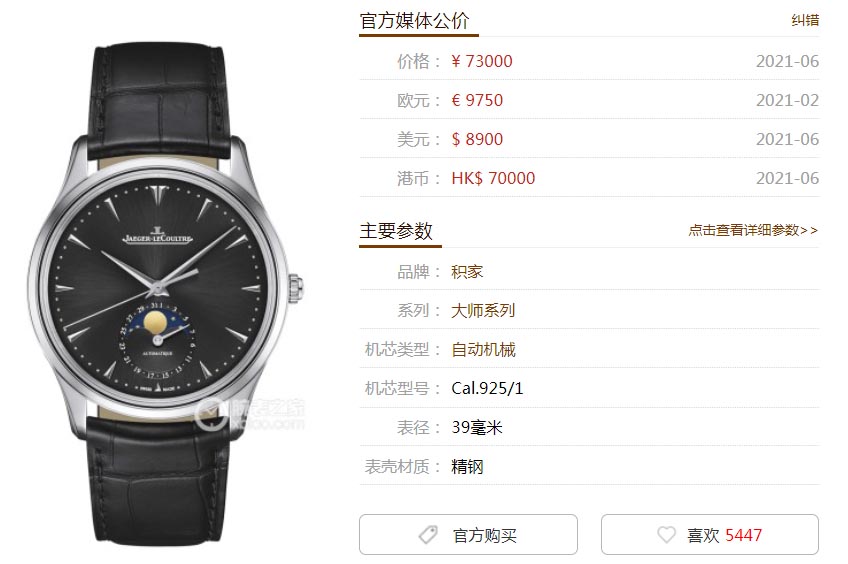
Task: Select the 主要参数 section heading
Action: pyautogui.click(x=396, y=231)
